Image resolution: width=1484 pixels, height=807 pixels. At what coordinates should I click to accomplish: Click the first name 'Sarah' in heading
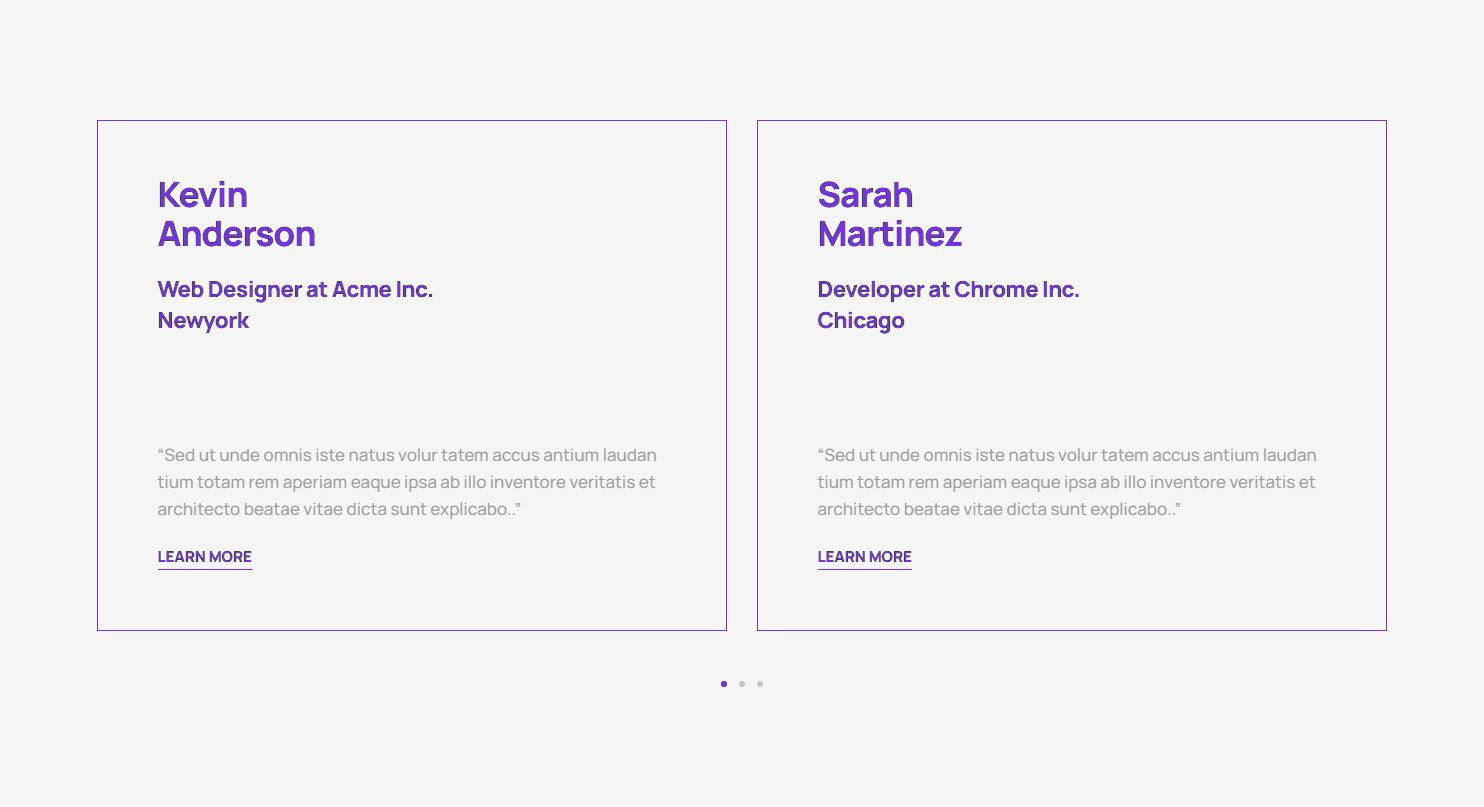point(865,195)
